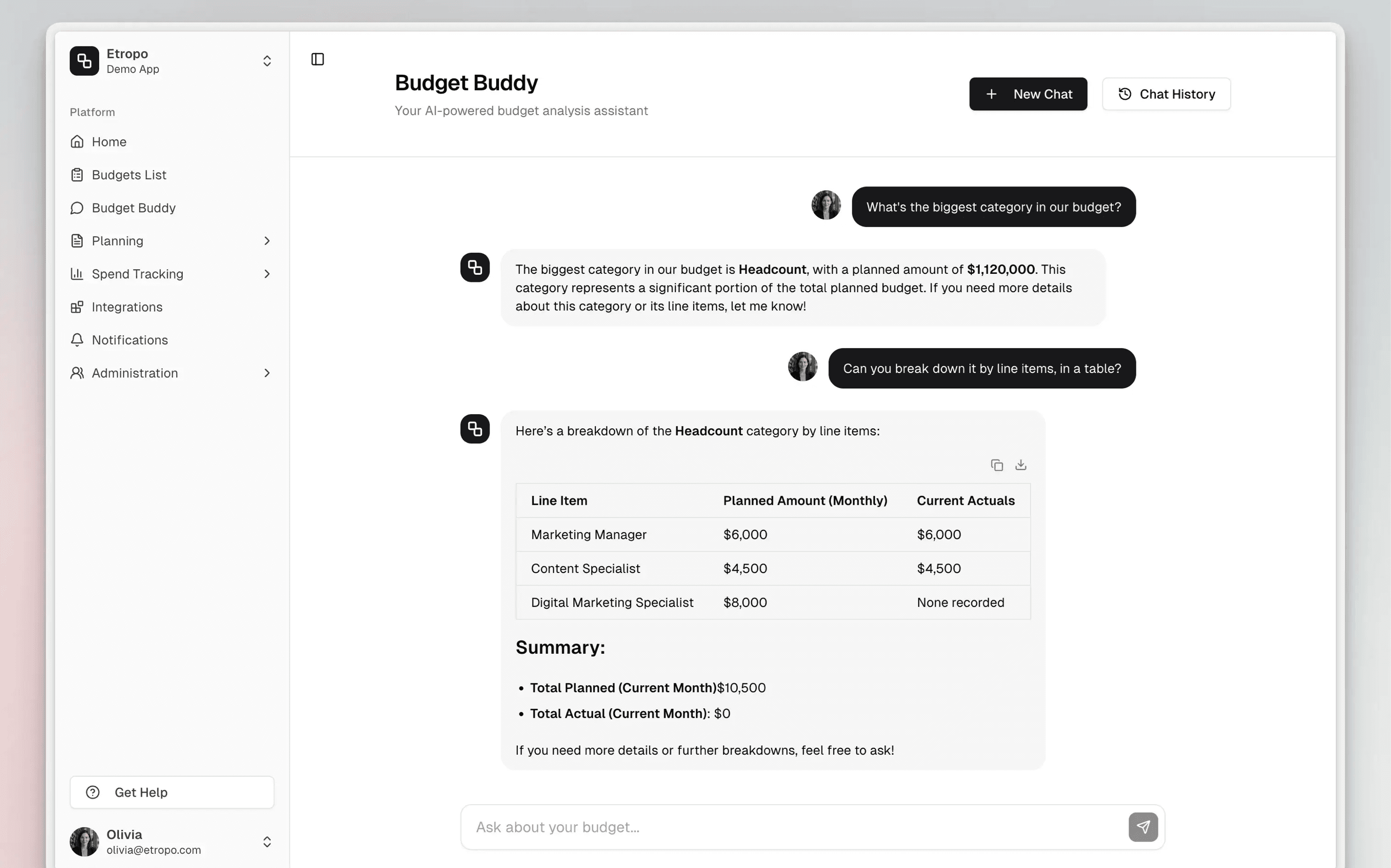Expand the Spend Tracking section
Screen dimensions: 1391x868
click(267, 274)
